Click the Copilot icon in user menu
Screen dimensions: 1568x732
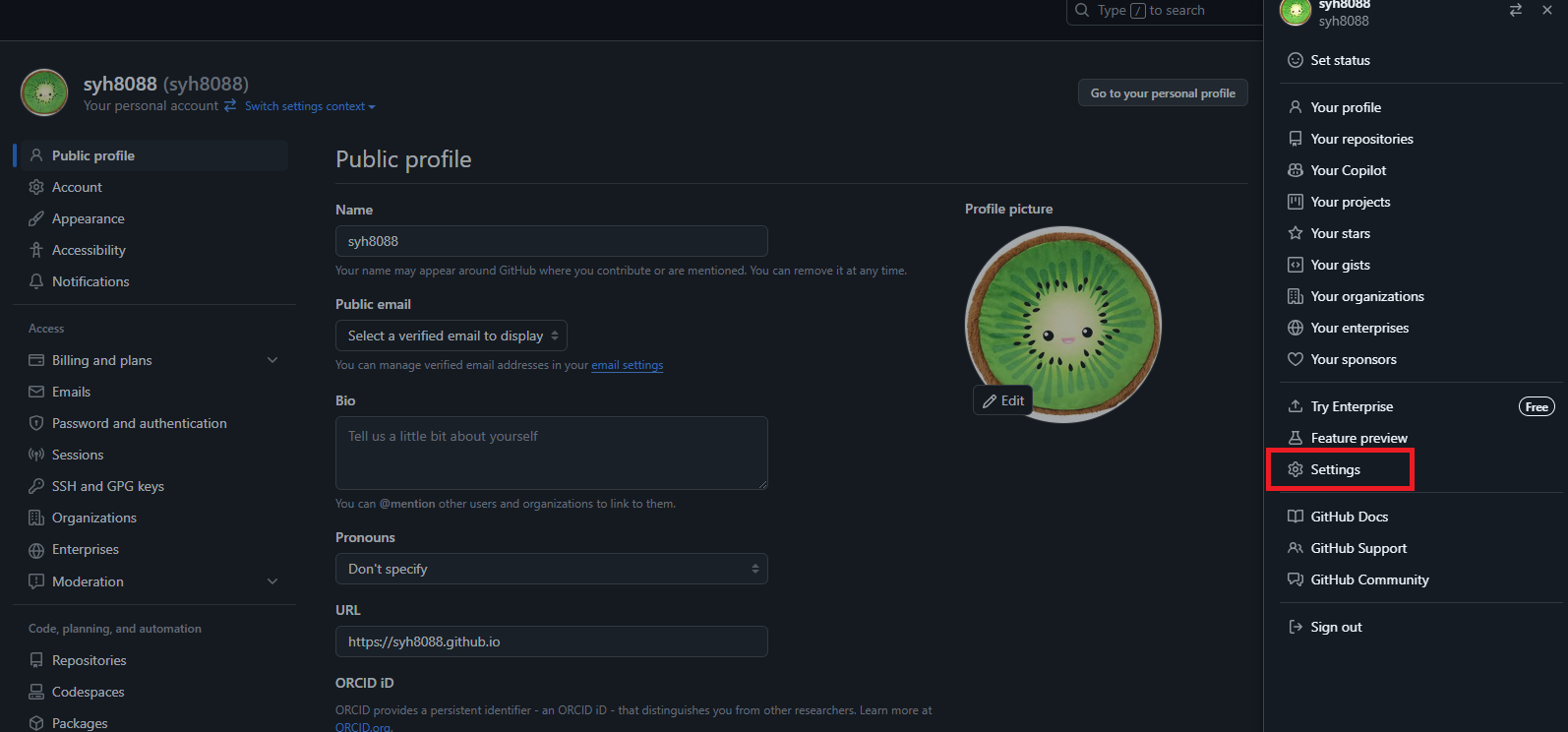point(1296,170)
